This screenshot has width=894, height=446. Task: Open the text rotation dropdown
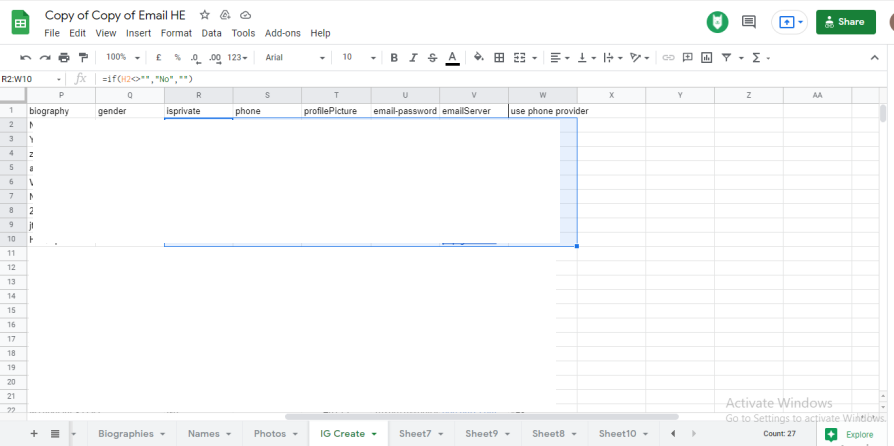(x=640, y=58)
